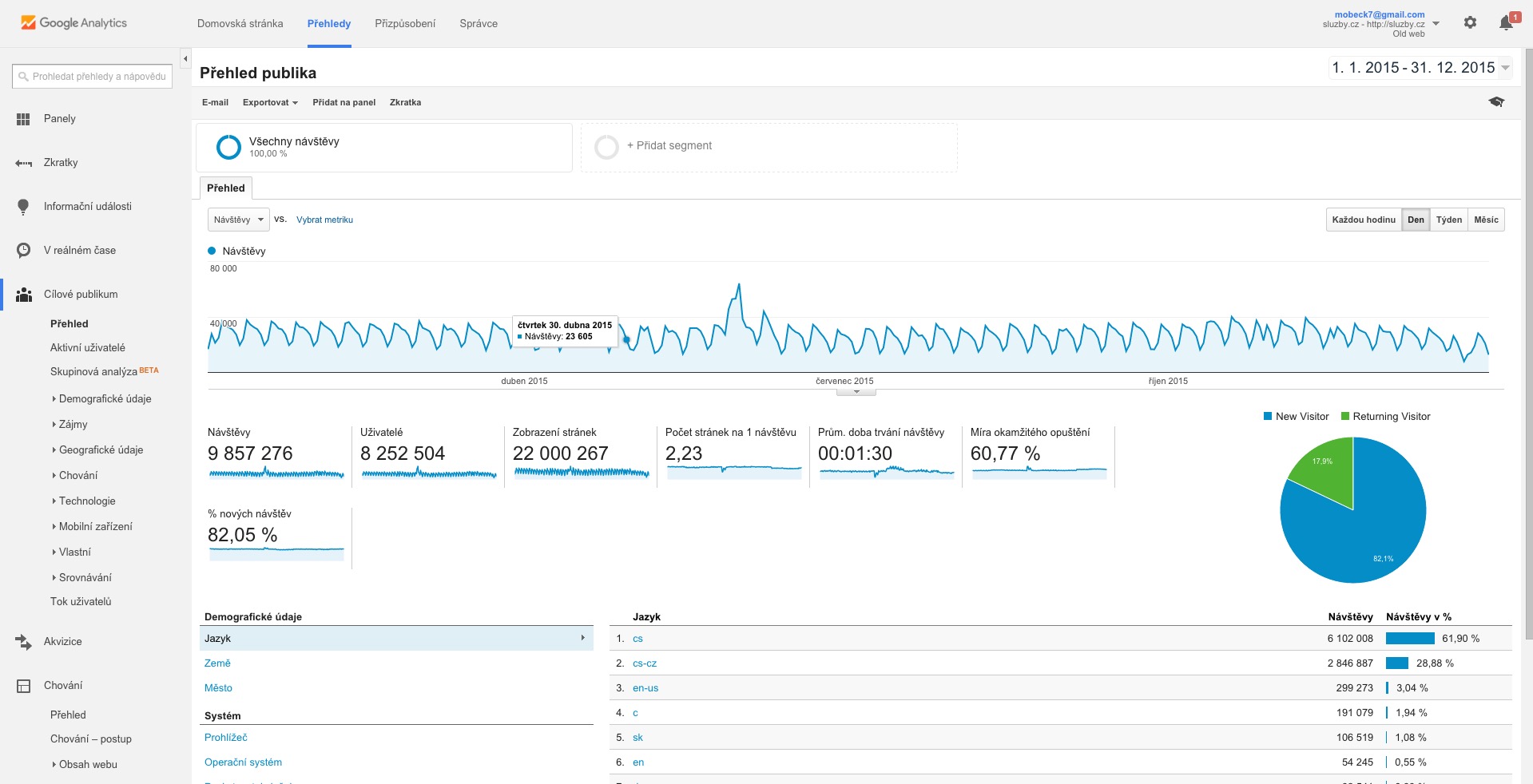Open the account selector dropdown arrow
Viewport: 1533px width, 784px height.
click(1436, 24)
